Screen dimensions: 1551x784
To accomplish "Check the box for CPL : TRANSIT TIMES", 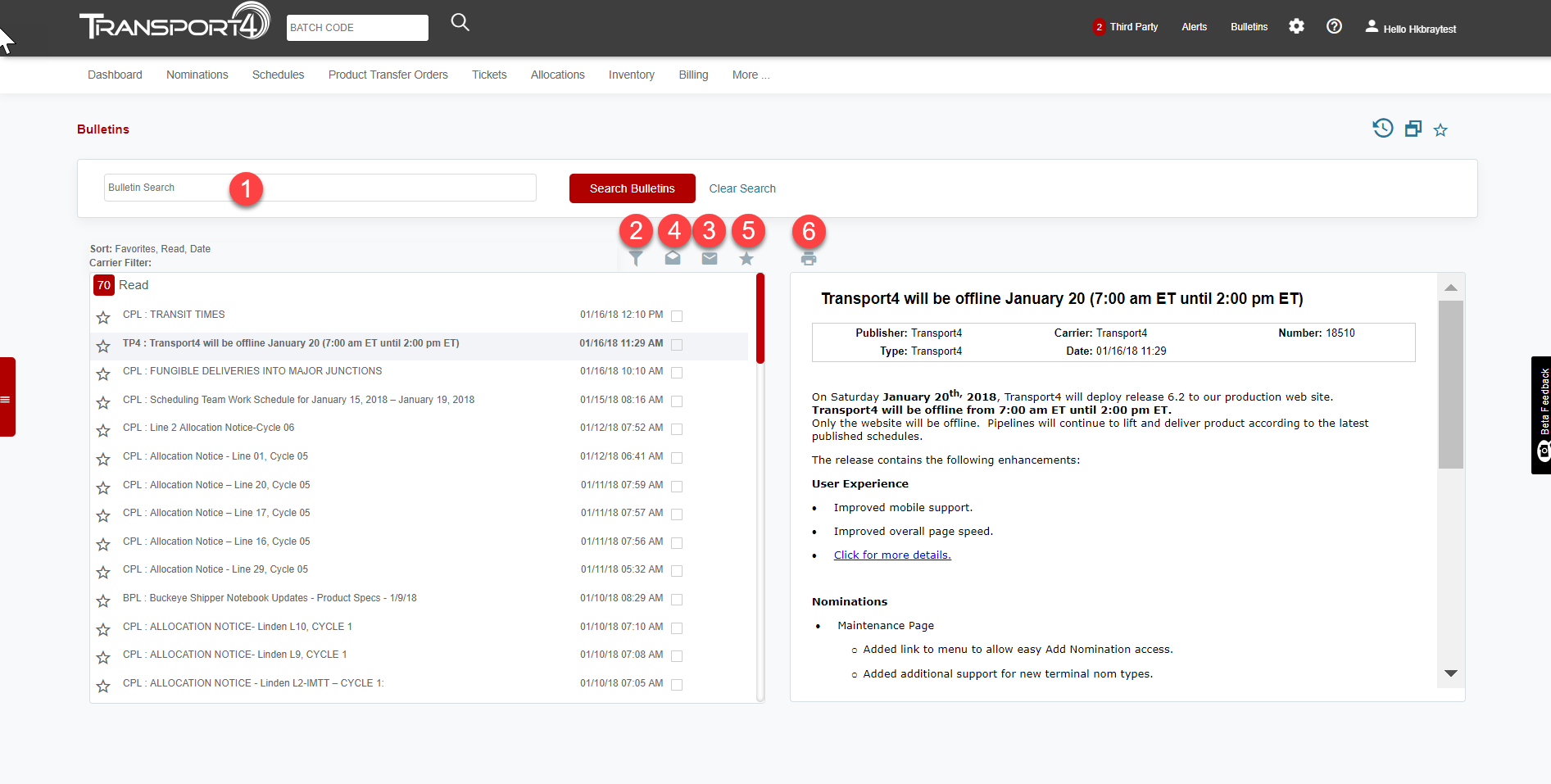I will 677,316.
